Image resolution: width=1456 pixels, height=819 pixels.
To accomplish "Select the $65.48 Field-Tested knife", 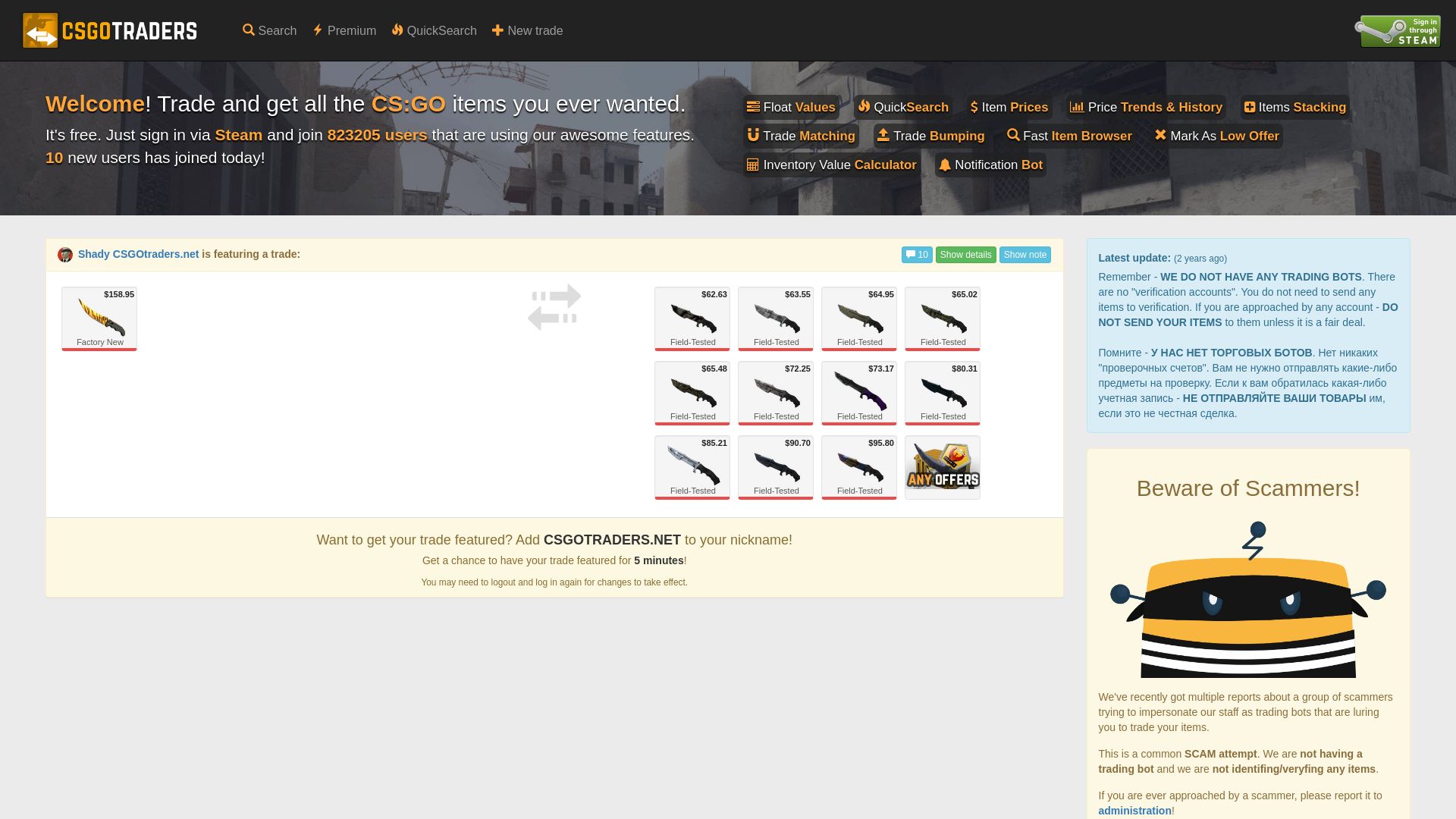I will click(x=692, y=393).
